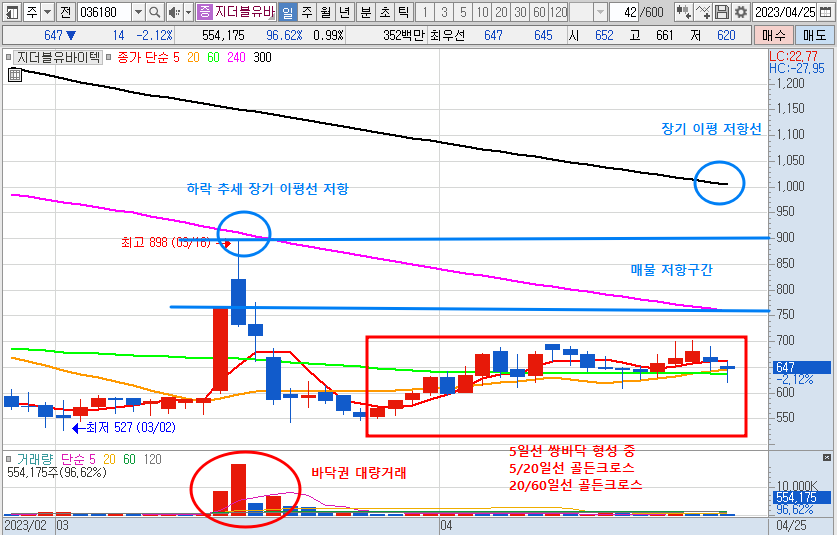
Task: Select the 20 interval button
Action: (x=502, y=12)
